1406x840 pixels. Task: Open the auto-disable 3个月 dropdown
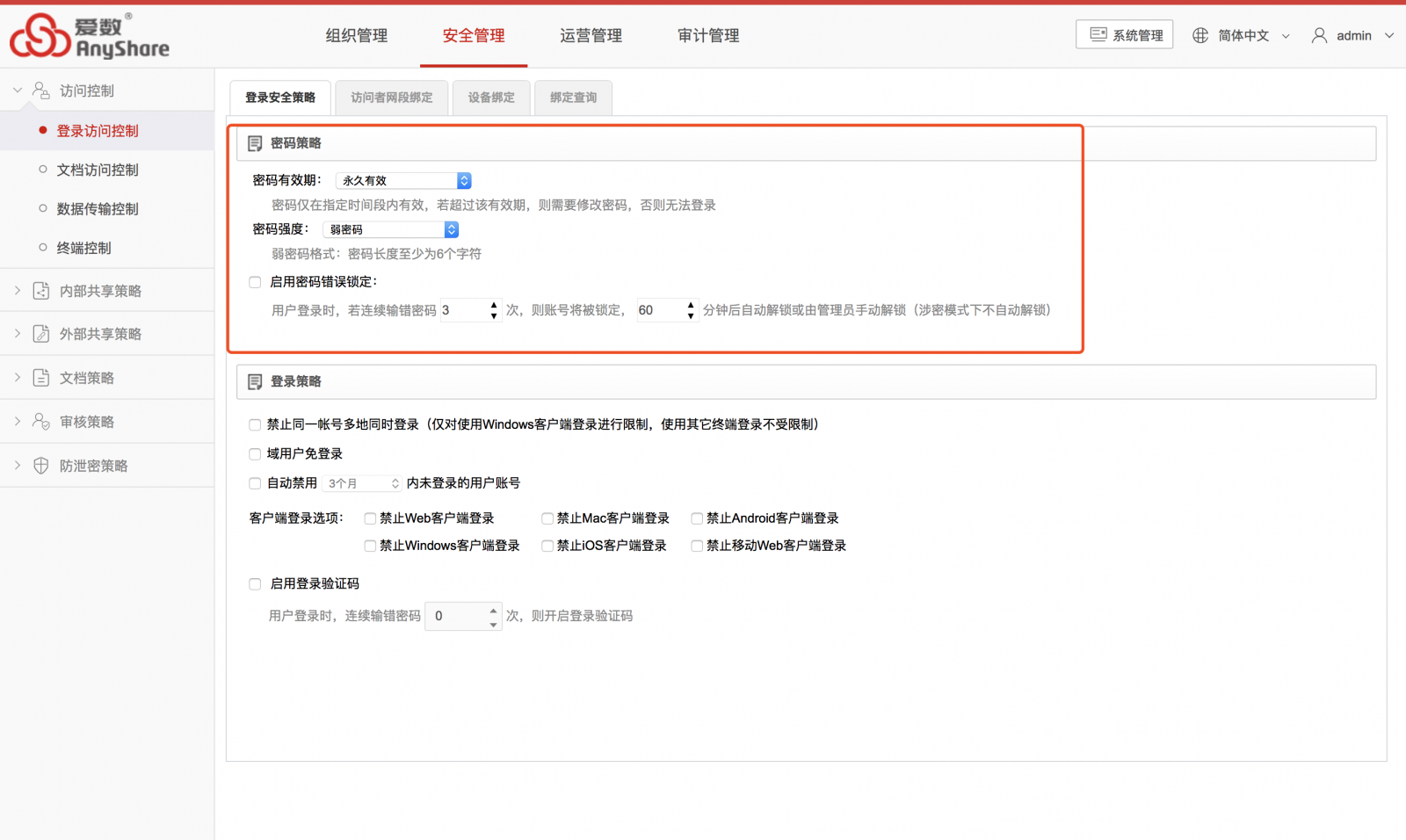click(362, 483)
